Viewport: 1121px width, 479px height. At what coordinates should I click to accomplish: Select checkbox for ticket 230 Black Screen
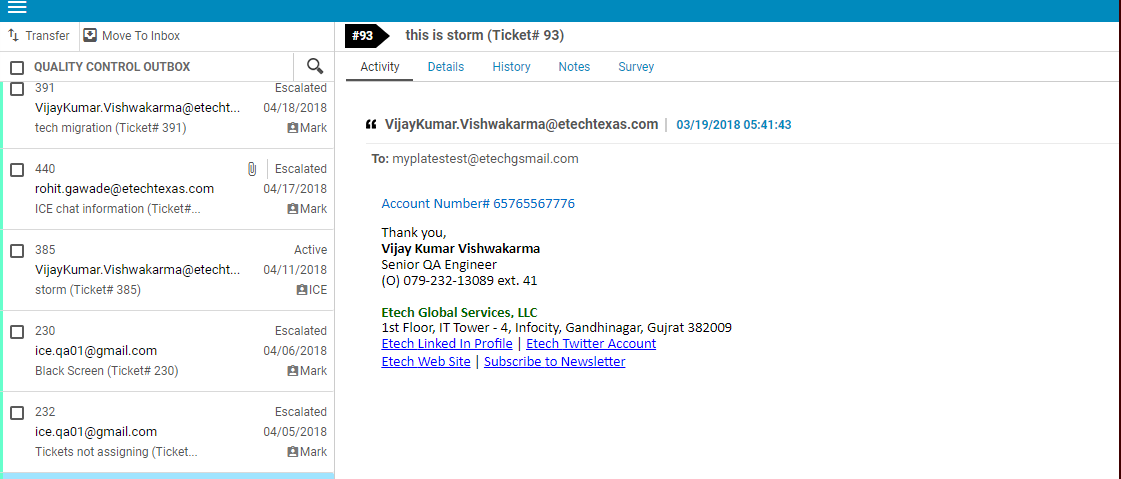[17, 332]
